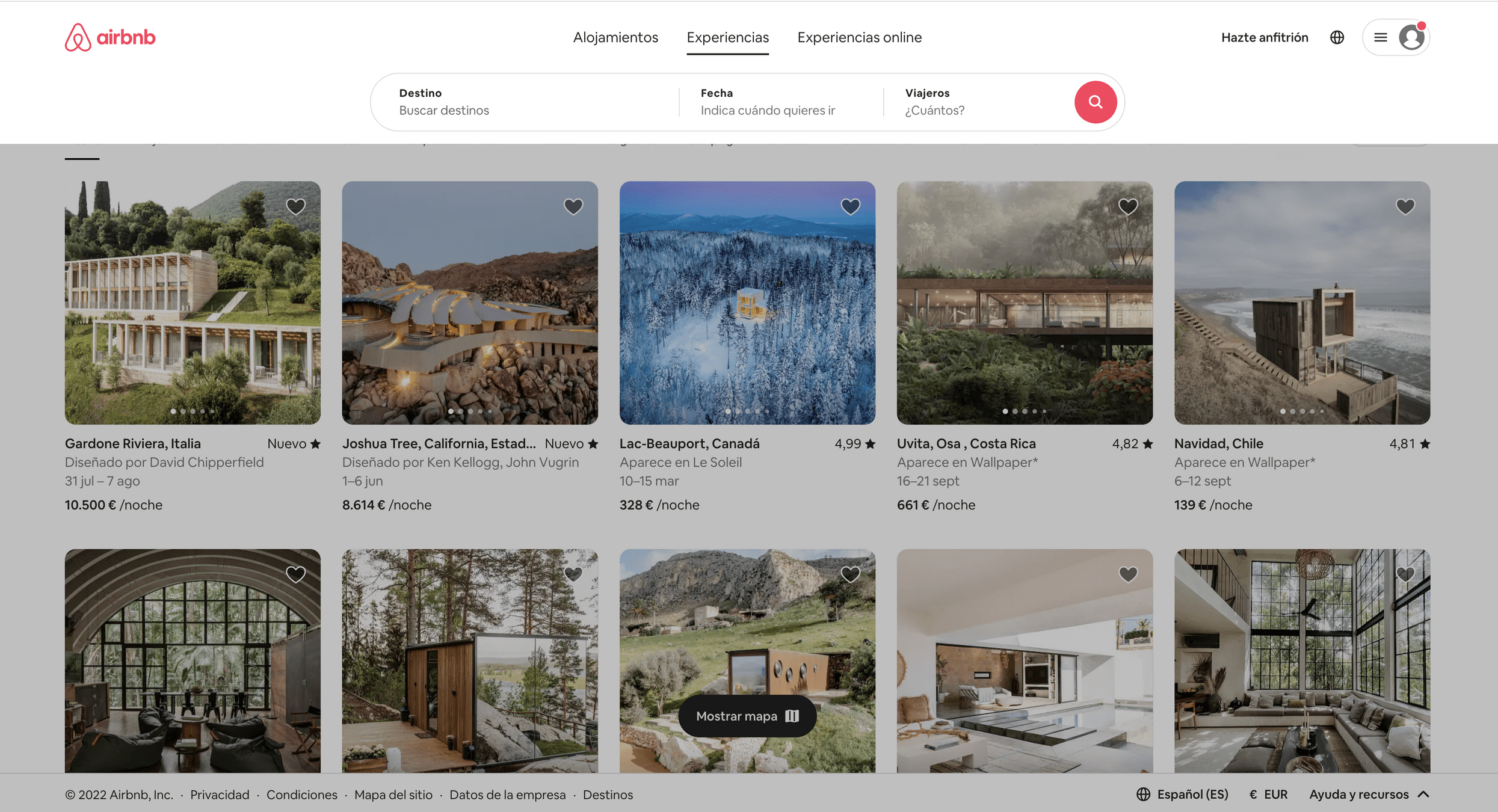Favorite the Gardone Riviera, Italia listing
1498x812 pixels.
[295, 206]
